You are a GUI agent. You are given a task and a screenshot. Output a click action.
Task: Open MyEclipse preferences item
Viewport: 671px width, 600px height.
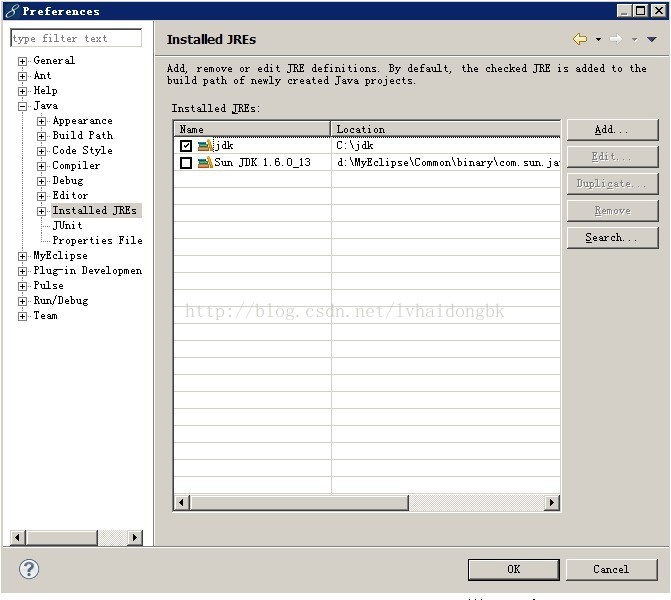(x=60, y=255)
